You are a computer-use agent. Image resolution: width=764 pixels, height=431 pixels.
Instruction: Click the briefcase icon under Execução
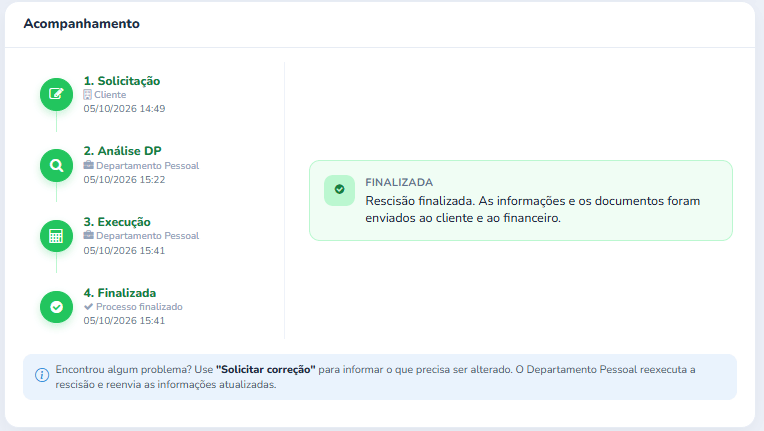pos(88,235)
